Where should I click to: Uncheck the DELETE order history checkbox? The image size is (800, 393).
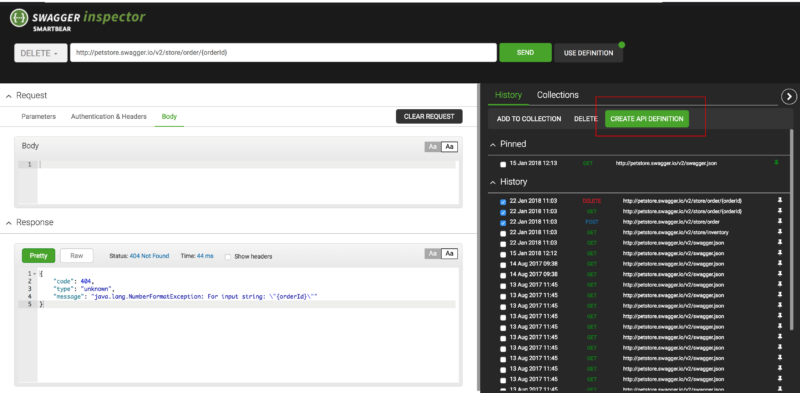(x=503, y=202)
